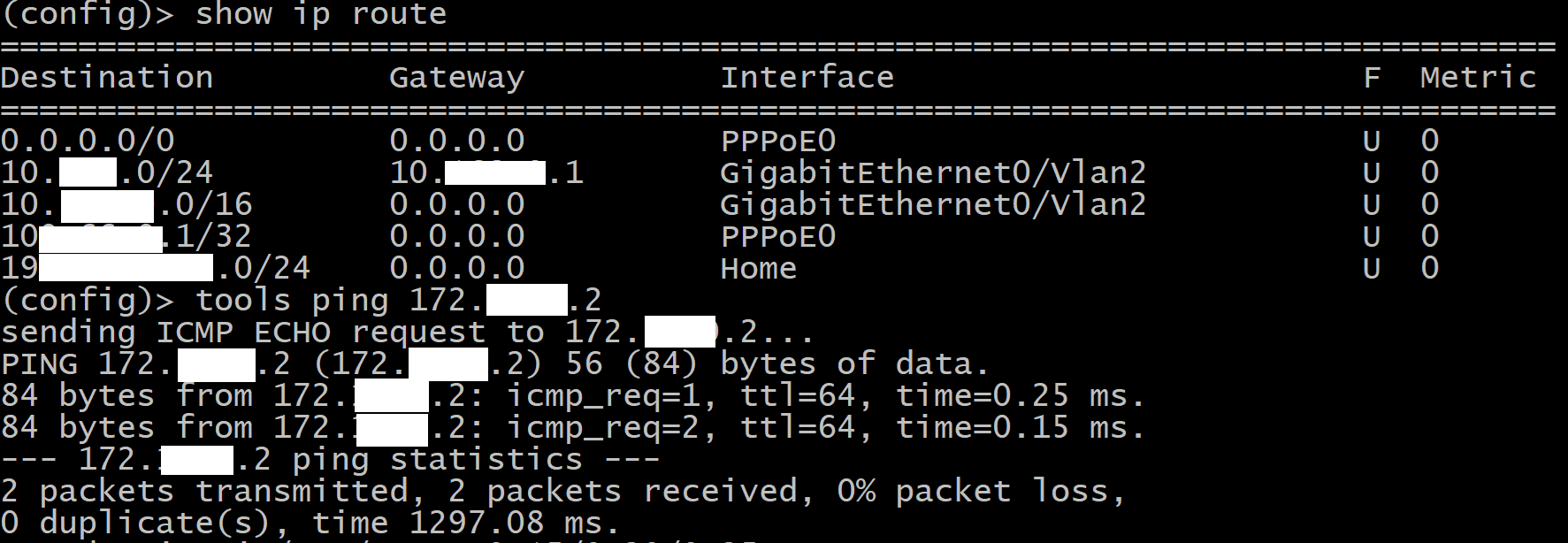
Task: Select the 0.0.0.0/0 default route destination
Action: coord(88,141)
